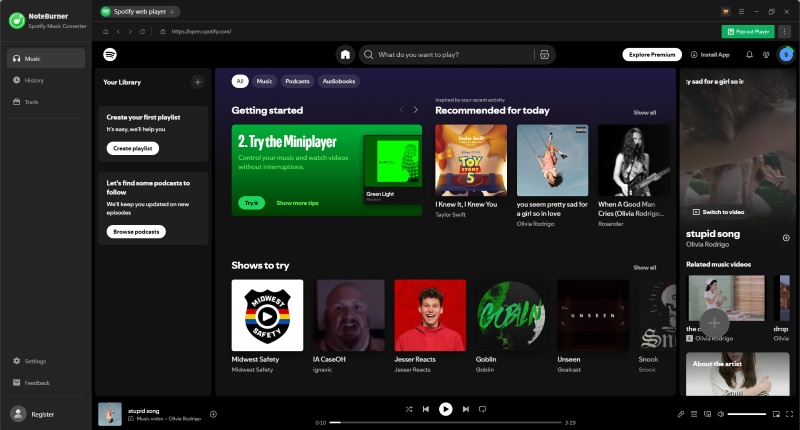Click Show all for Shows to try

point(645,268)
